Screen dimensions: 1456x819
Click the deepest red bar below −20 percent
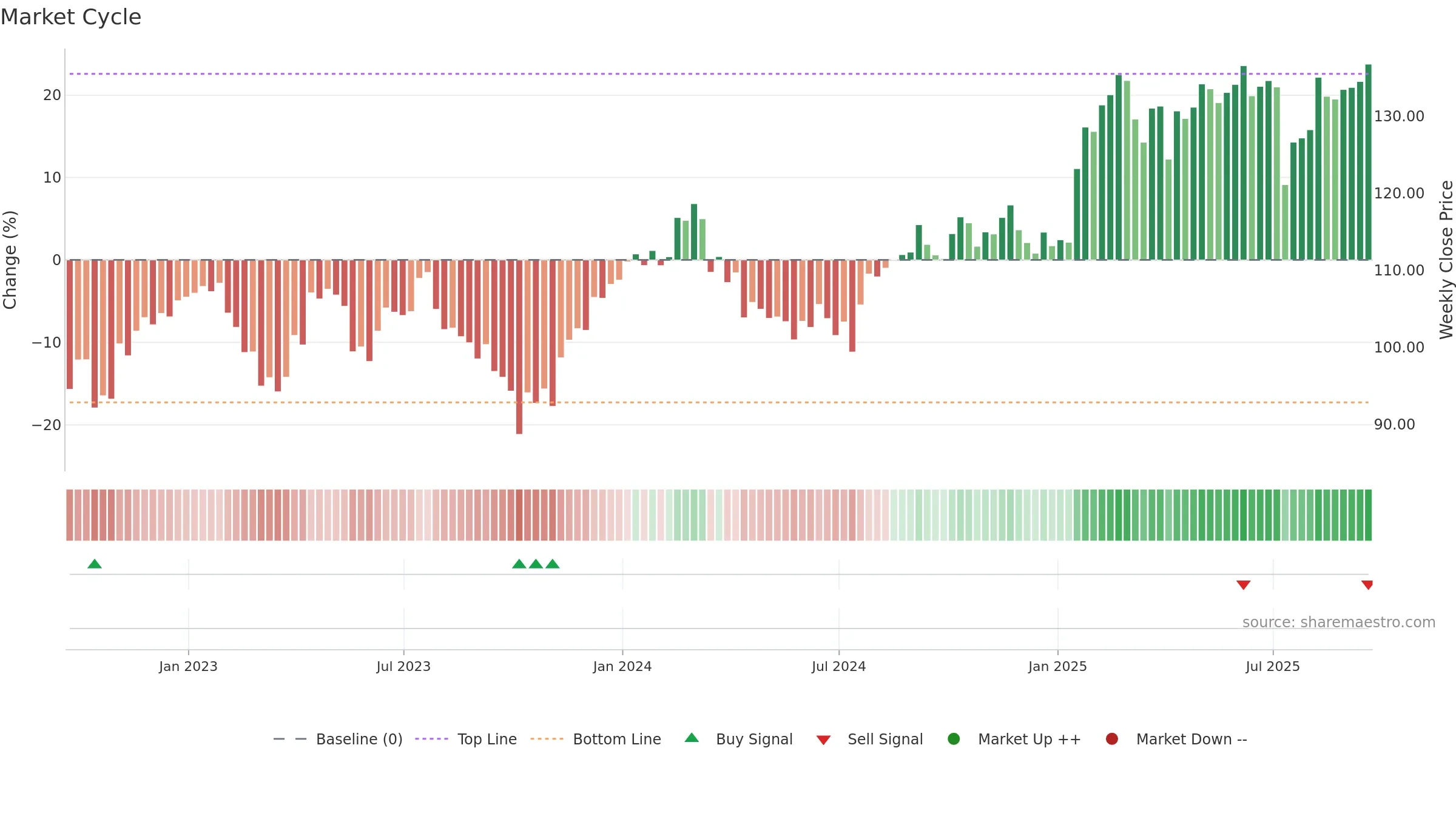[x=519, y=347]
